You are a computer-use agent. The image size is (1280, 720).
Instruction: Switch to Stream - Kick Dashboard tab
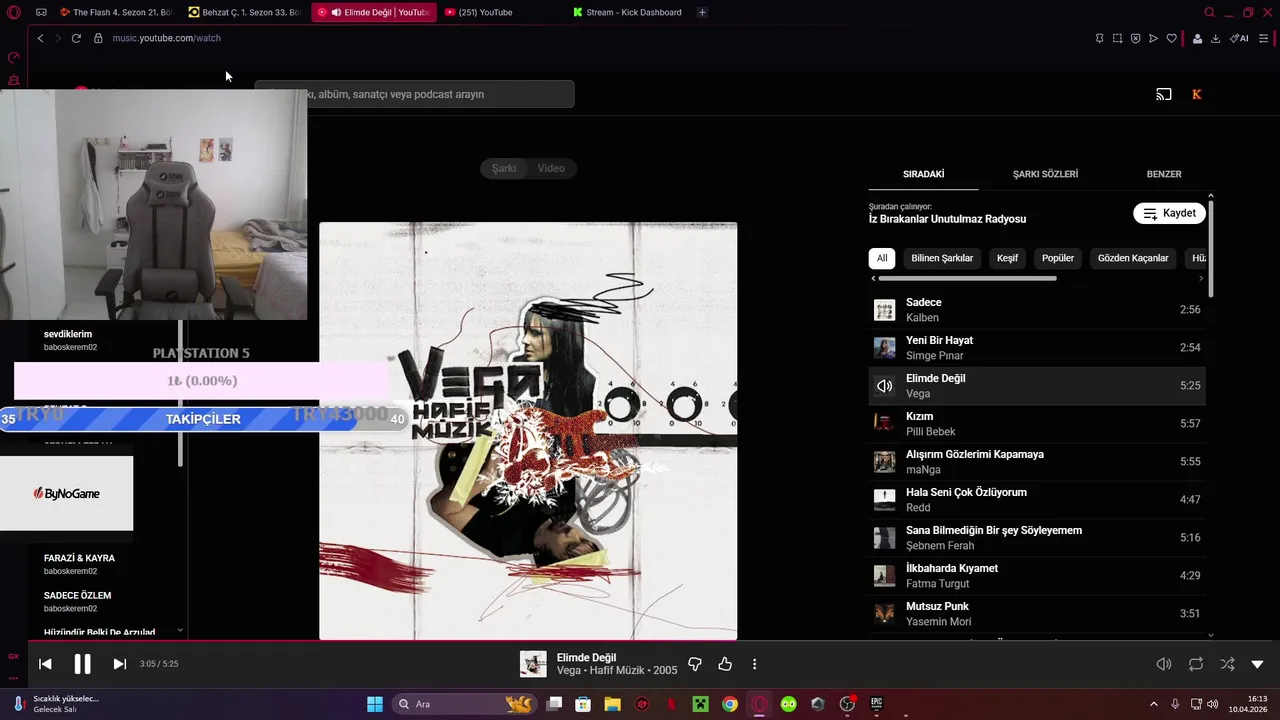(x=628, y=12)
